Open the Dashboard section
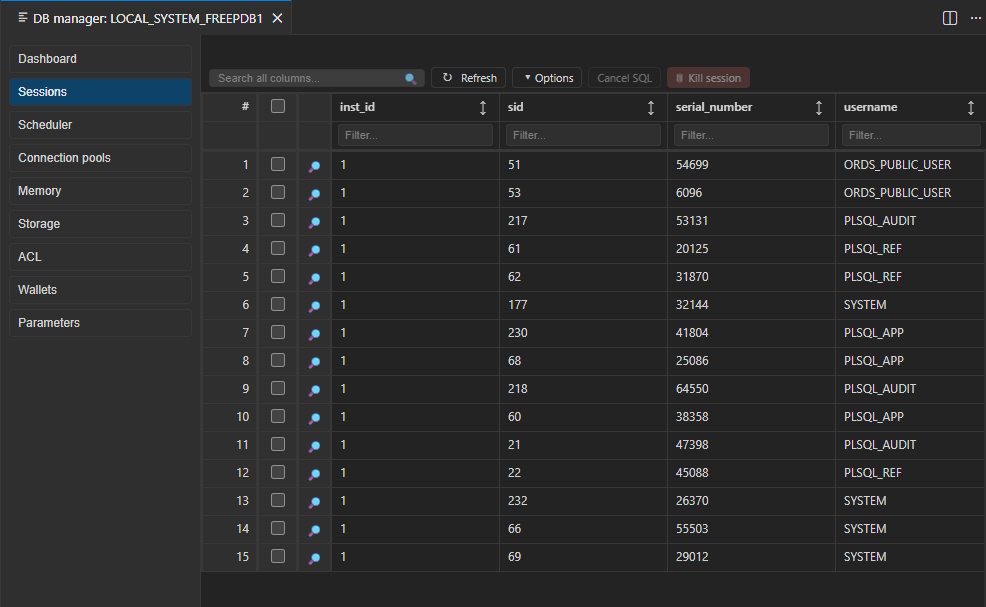 pos(101,58)
